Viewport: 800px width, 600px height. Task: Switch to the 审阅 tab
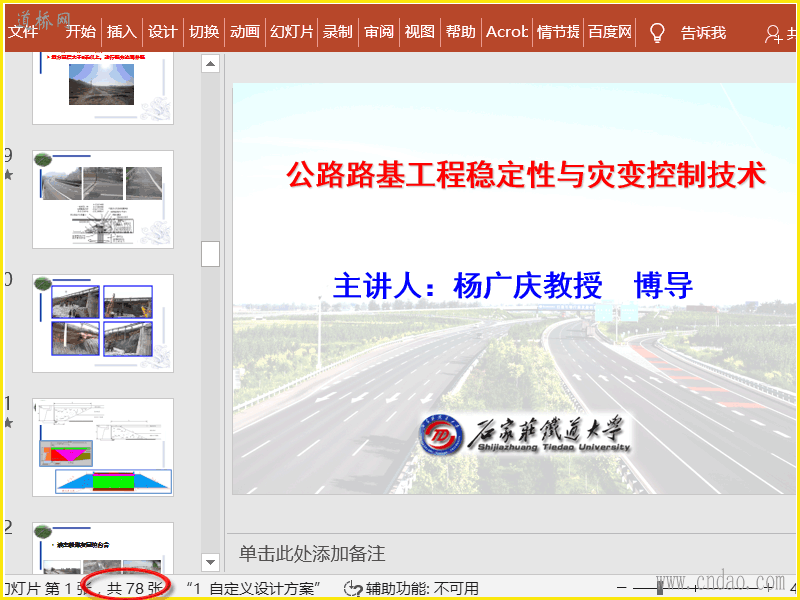click(x=379, y=32)
